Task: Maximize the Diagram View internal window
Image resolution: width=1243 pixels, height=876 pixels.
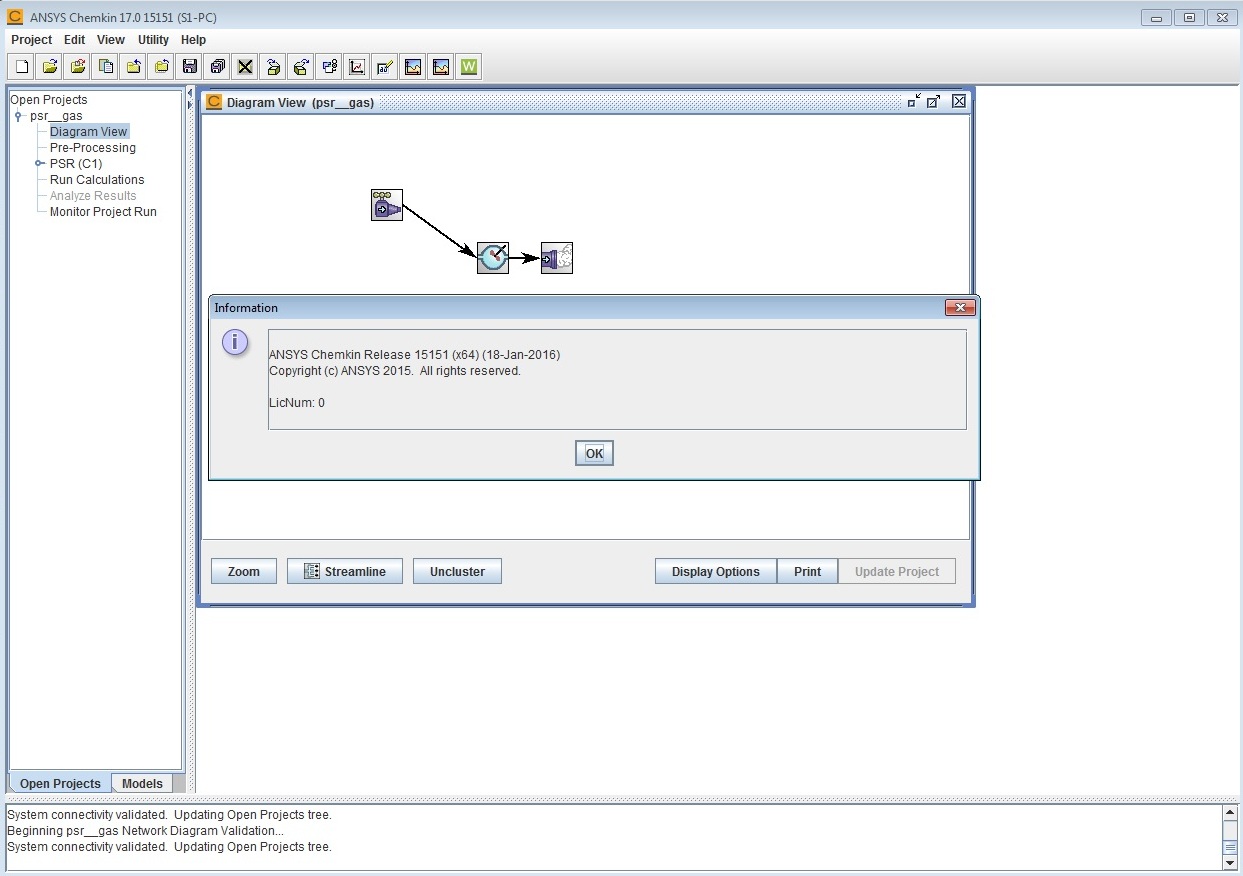Action: 934,101
